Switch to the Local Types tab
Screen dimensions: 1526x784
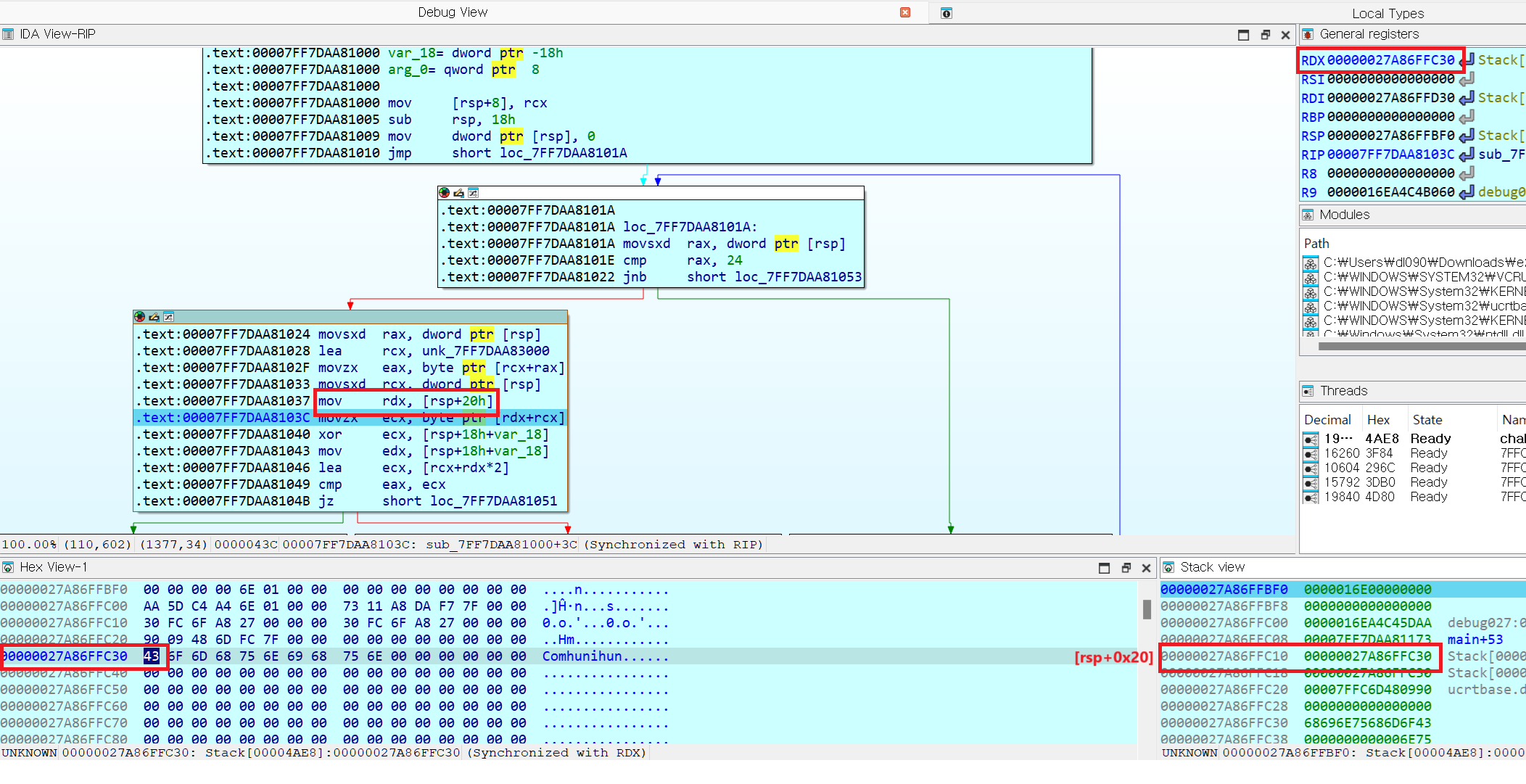[x=1387, y=13]
